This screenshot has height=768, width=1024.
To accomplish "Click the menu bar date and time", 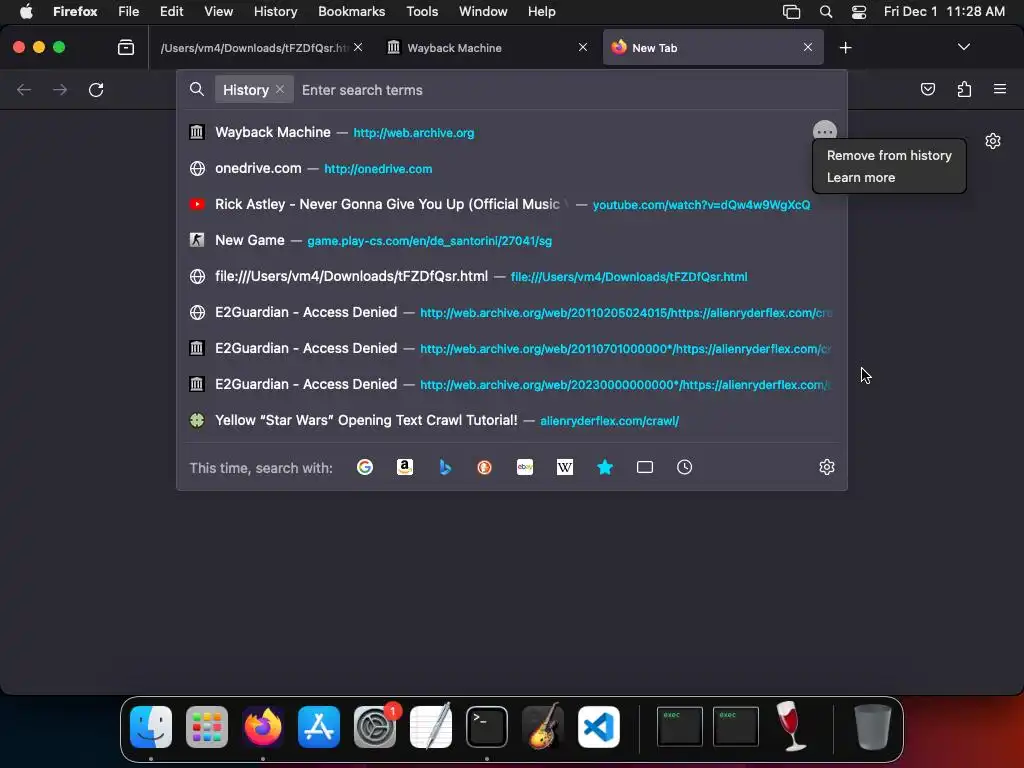I will (944, 11).
